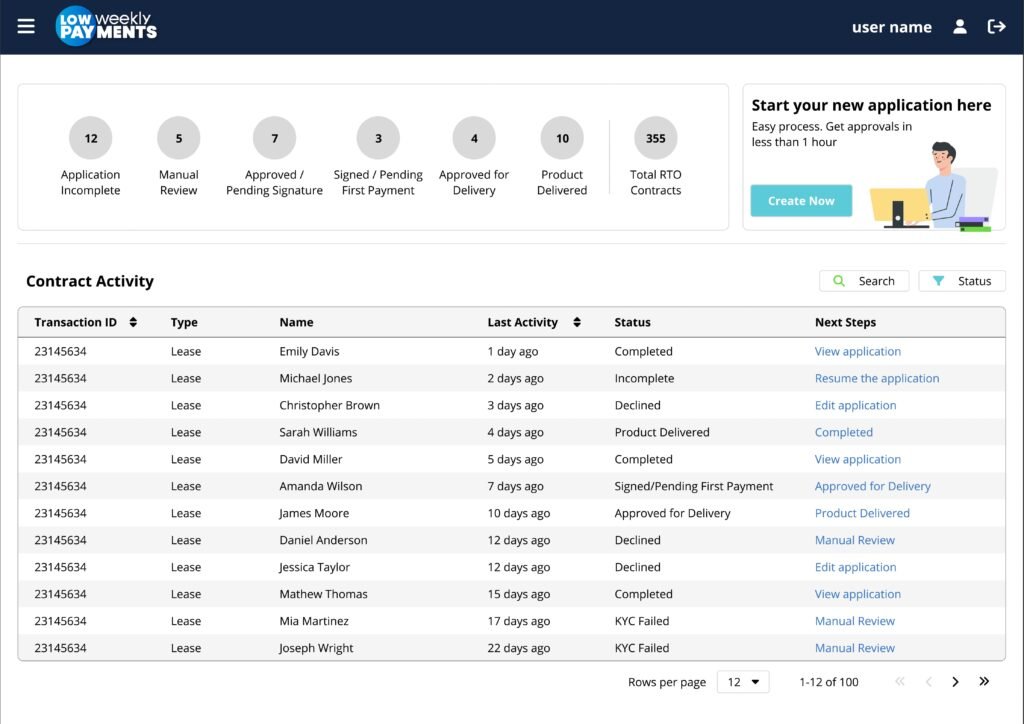
Task: Click Approved for Delivery link for Amanda Wilson
Action: coord(872,487)
